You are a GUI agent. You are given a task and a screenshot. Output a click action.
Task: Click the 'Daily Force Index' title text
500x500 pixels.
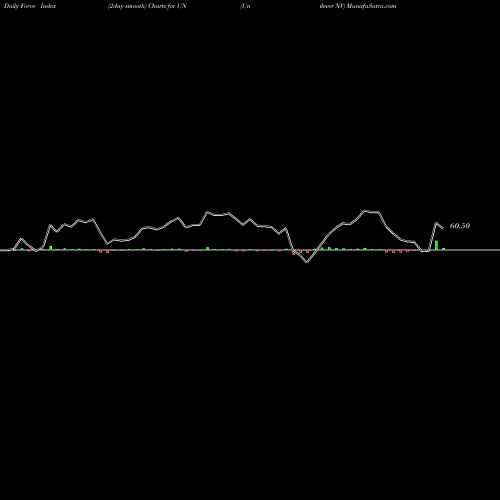[30, 6]
